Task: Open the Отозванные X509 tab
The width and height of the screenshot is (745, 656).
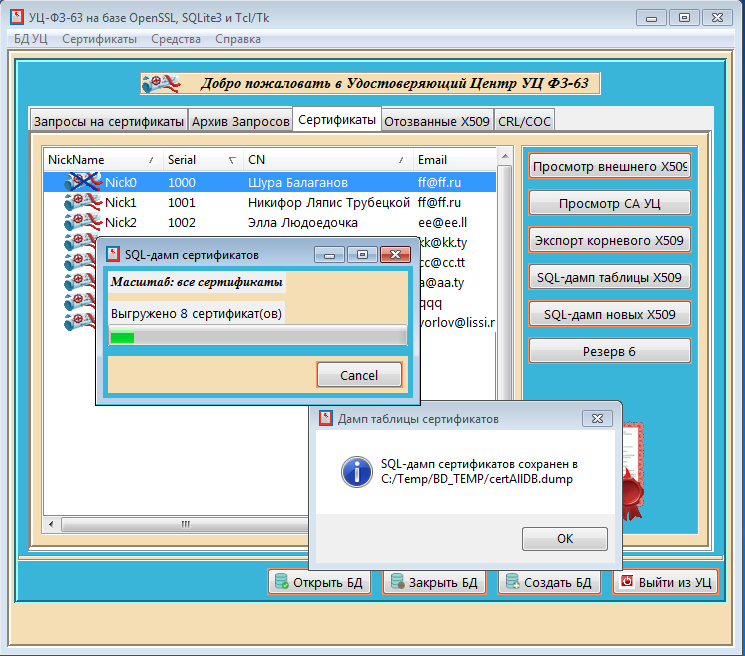Action: click(x=436, y=121)
